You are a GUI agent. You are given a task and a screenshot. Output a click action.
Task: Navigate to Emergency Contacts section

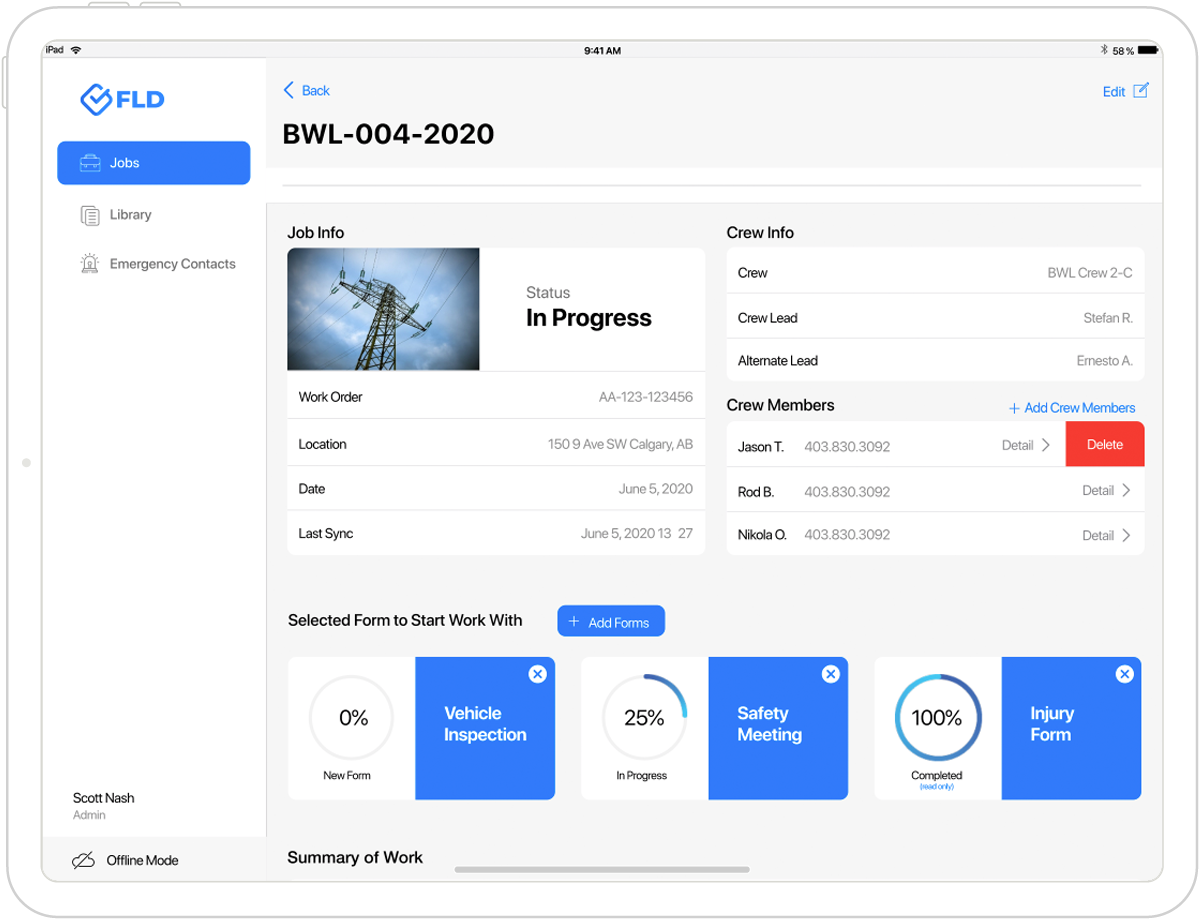click(172, 263)
